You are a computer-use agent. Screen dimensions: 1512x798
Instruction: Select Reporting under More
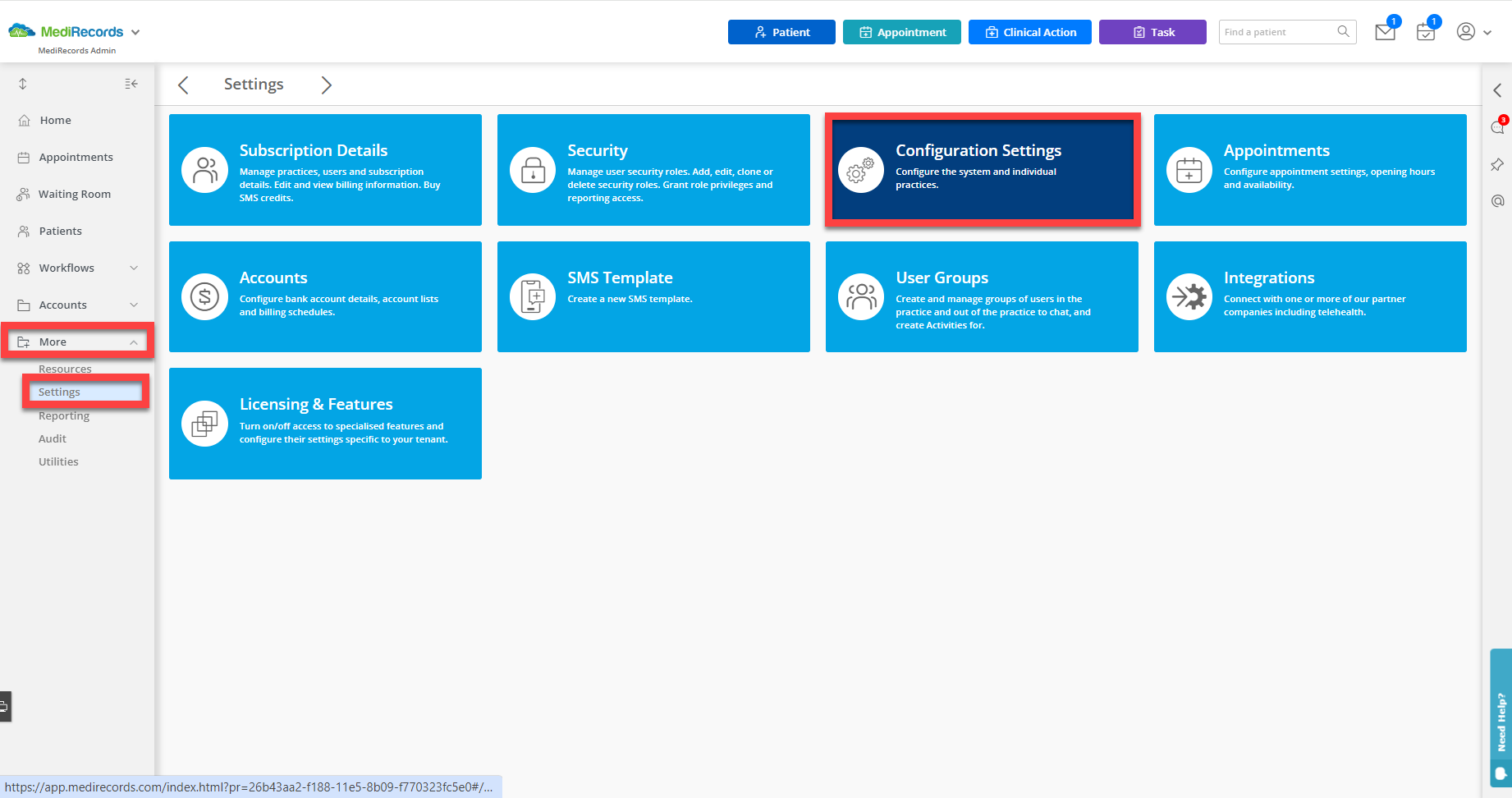(x=64, y=415)
